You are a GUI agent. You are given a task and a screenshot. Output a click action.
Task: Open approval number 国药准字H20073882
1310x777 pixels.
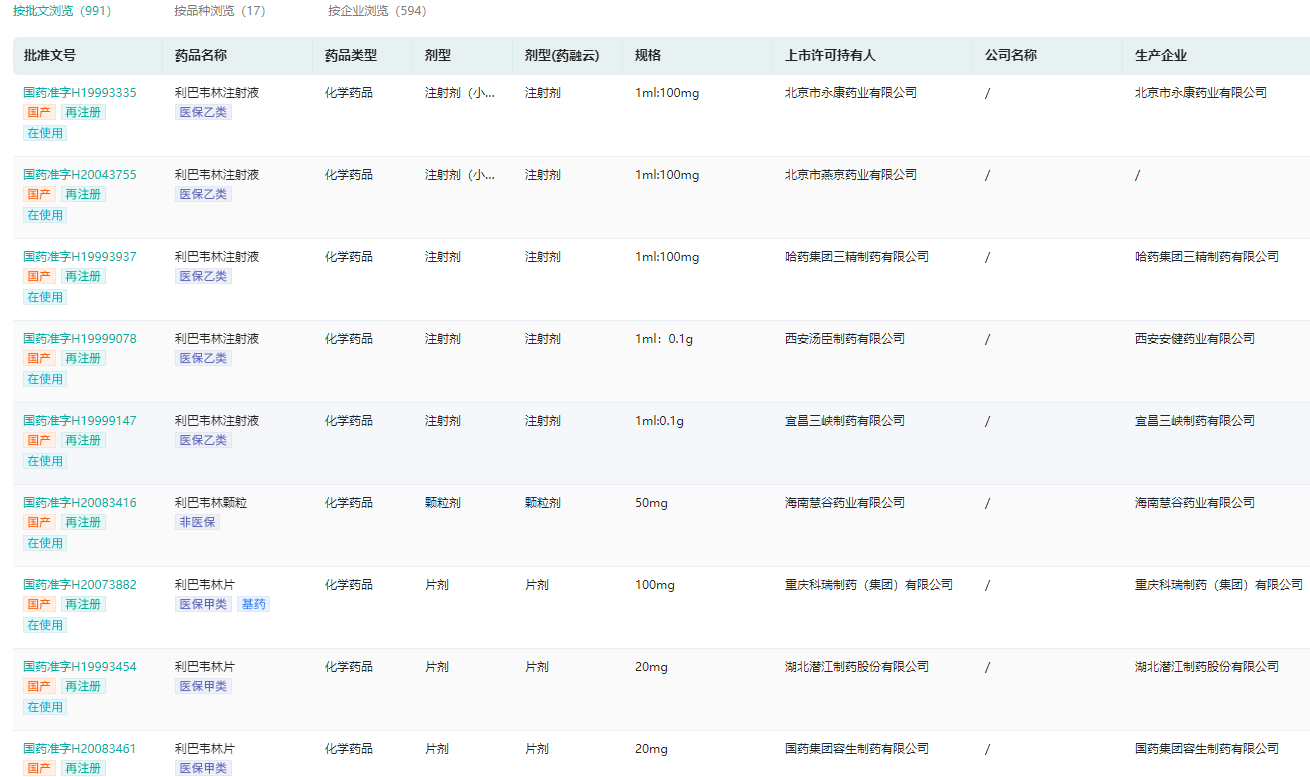click(x=80, y=585)
